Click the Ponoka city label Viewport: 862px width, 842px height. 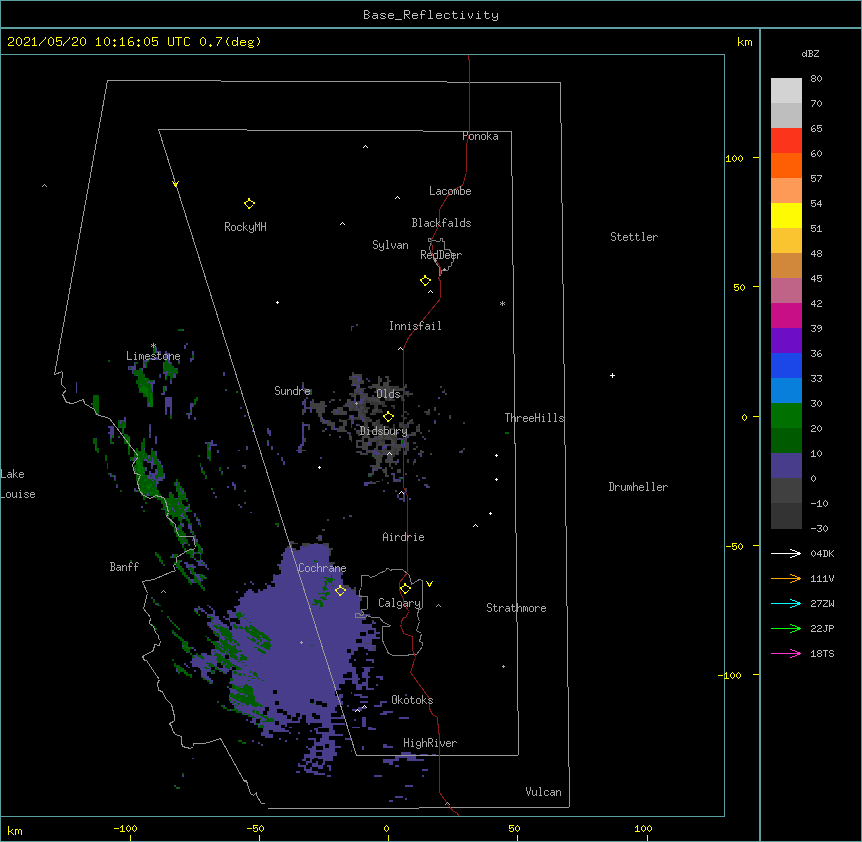(480, 136)
